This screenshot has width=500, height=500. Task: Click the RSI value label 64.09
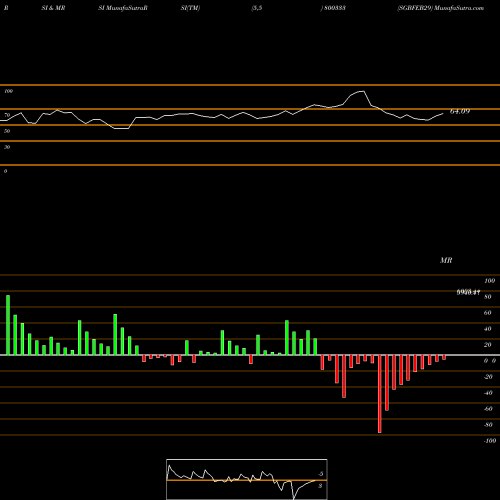click(460, 111)
